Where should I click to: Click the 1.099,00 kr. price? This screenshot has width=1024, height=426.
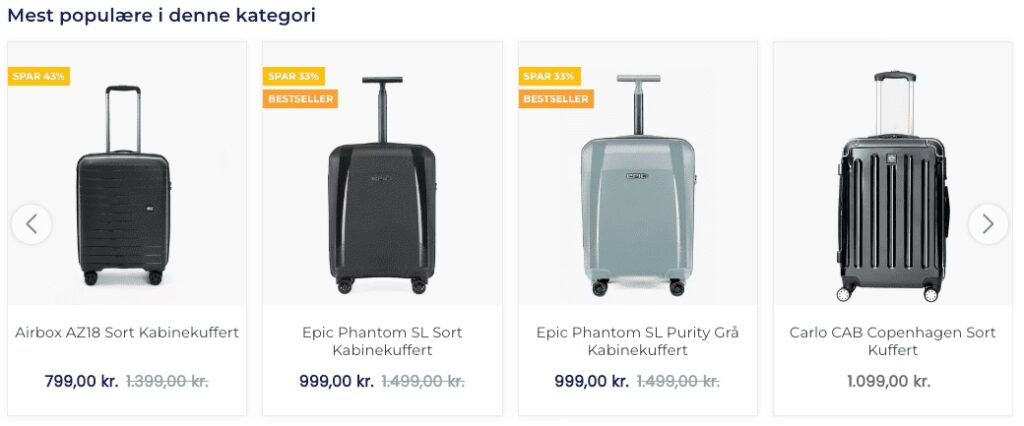(888, 381)
